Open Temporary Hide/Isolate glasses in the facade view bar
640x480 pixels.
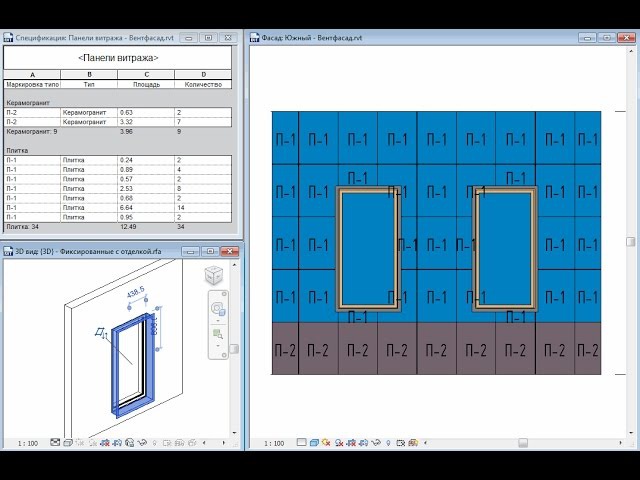coord(376,443)
